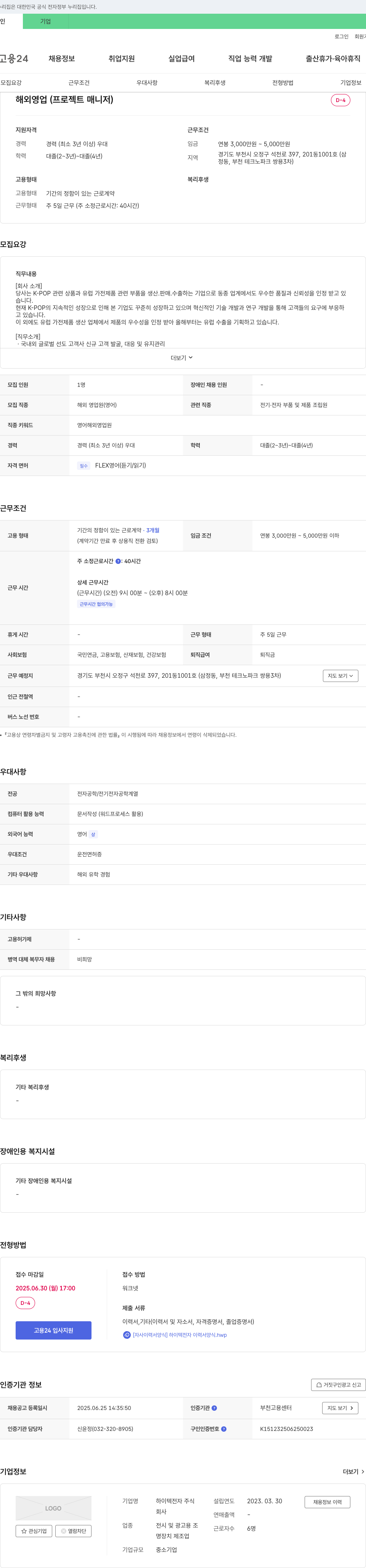
Task: Expand 지도 보기 for 근무 예정지
Action: coord(340,675)
